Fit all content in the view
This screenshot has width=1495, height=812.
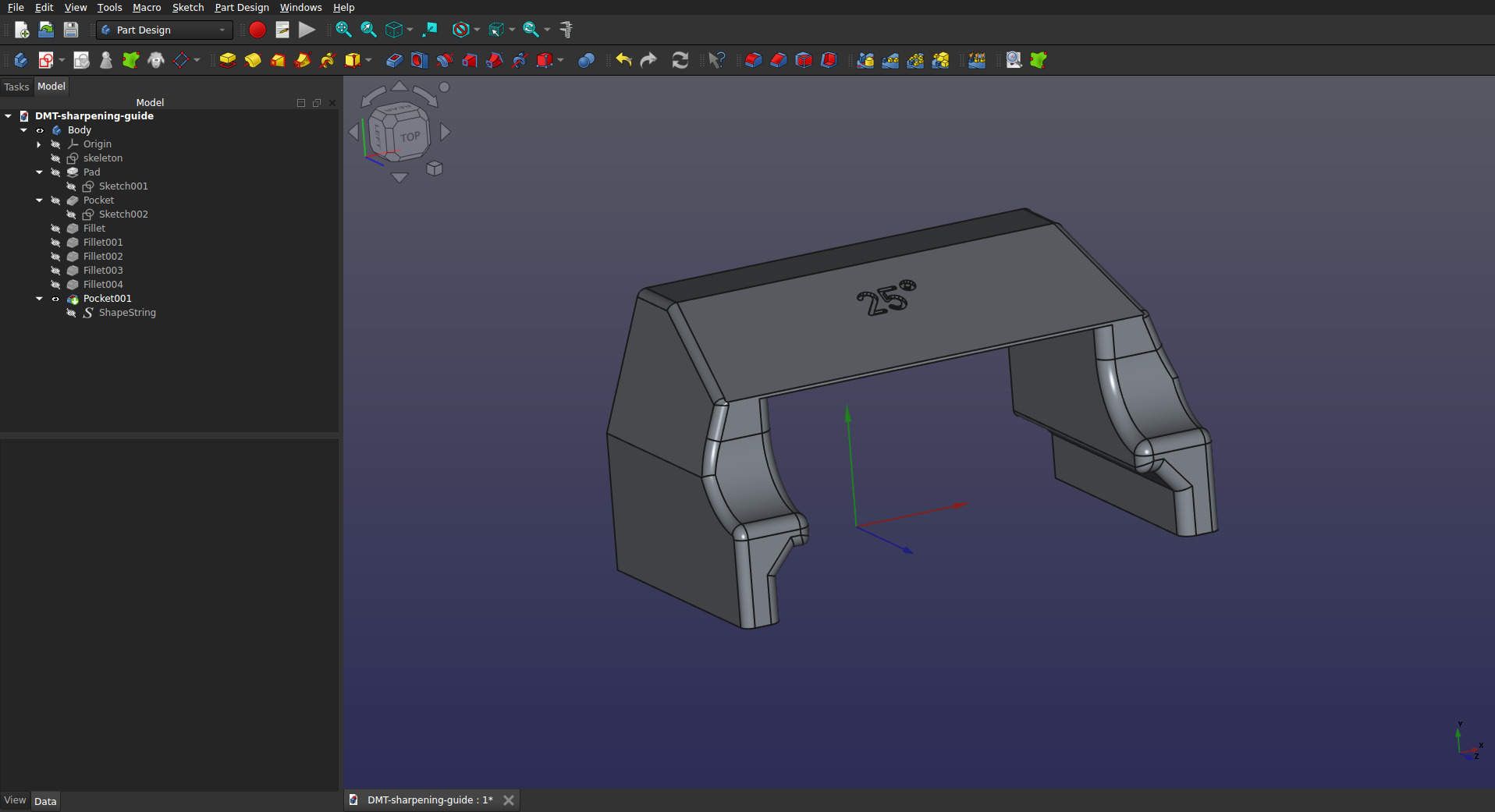(343, 30)
